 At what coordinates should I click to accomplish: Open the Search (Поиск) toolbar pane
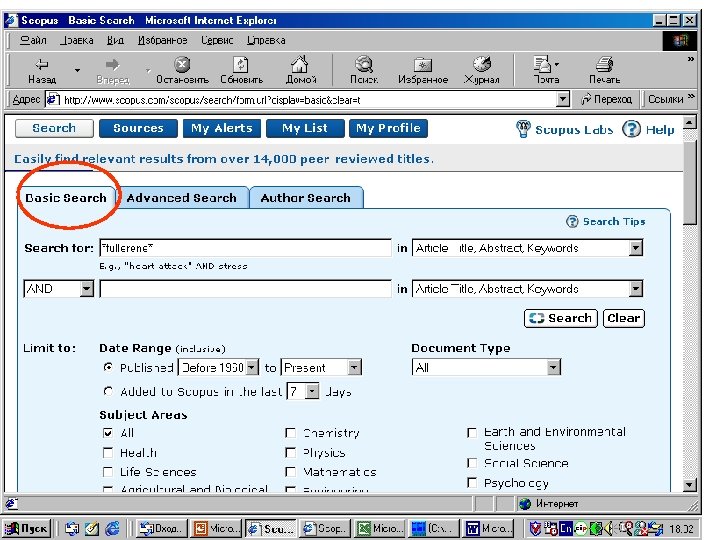(364, 70)
